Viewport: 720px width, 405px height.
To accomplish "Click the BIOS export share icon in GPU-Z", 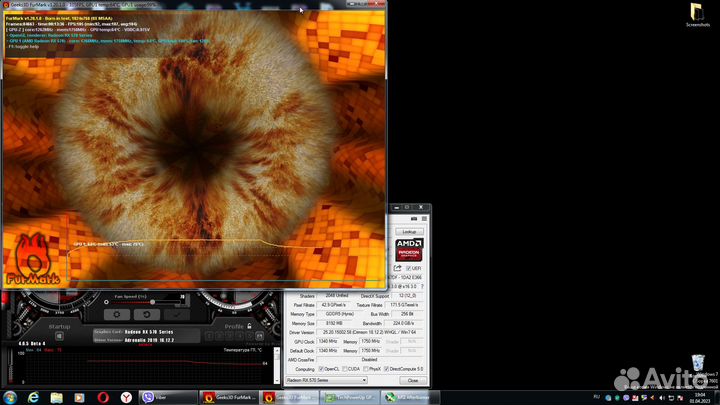I will (398, 268).
